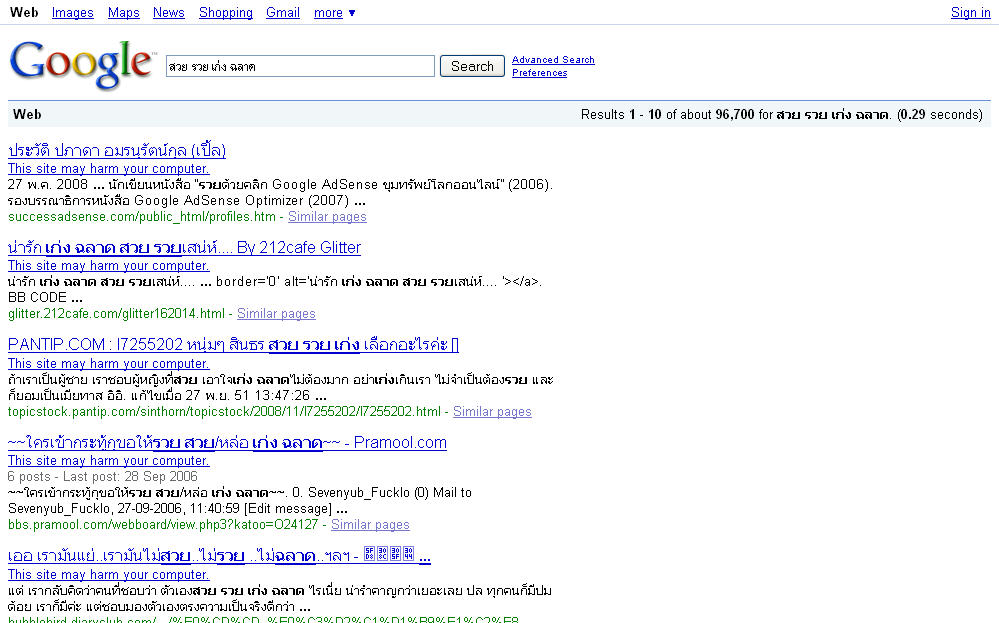
Task: Open Preferences link
Action: point(540,73)
